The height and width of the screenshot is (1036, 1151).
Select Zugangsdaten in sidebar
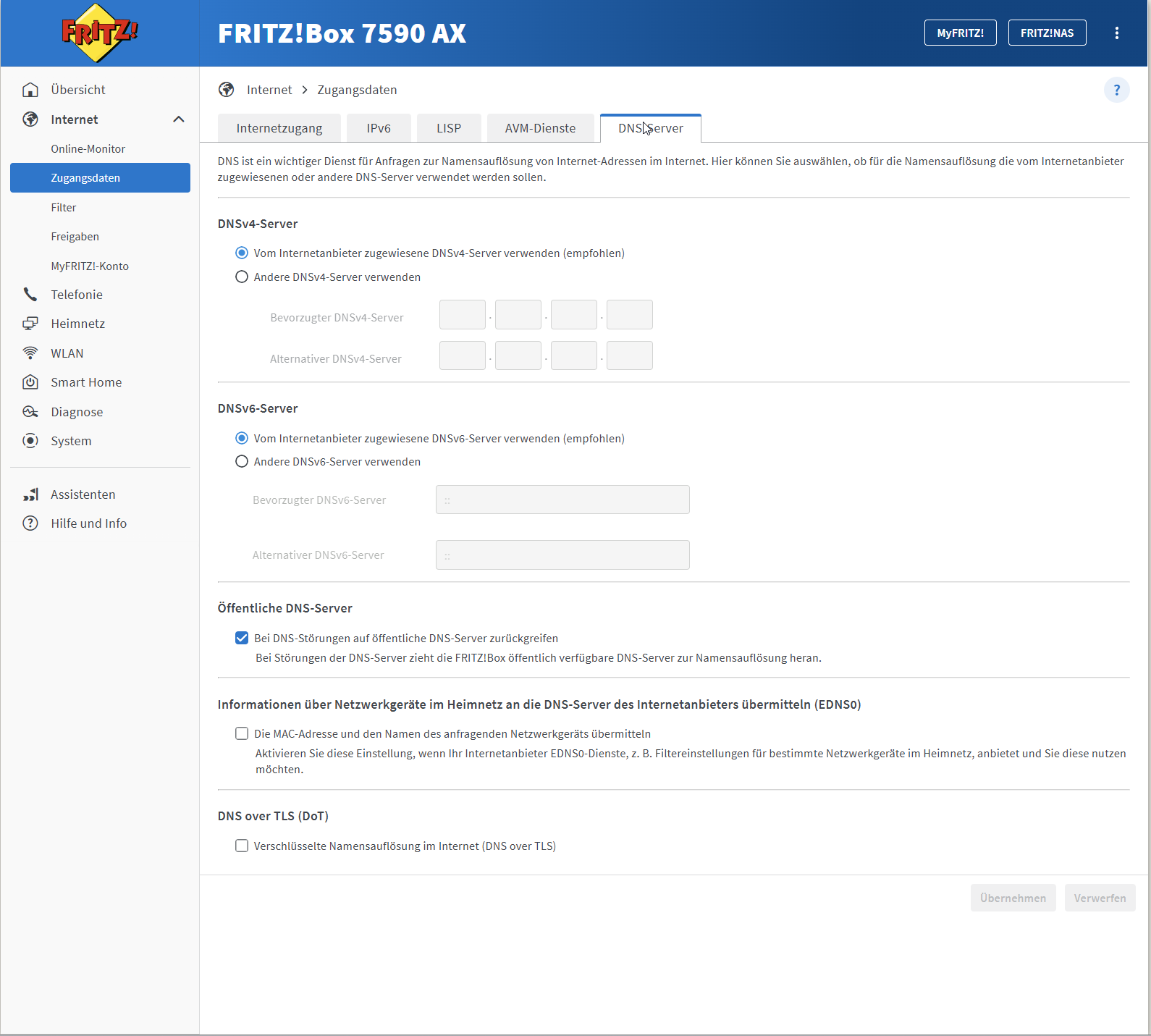pyautogui.click(x=100, y=178)
